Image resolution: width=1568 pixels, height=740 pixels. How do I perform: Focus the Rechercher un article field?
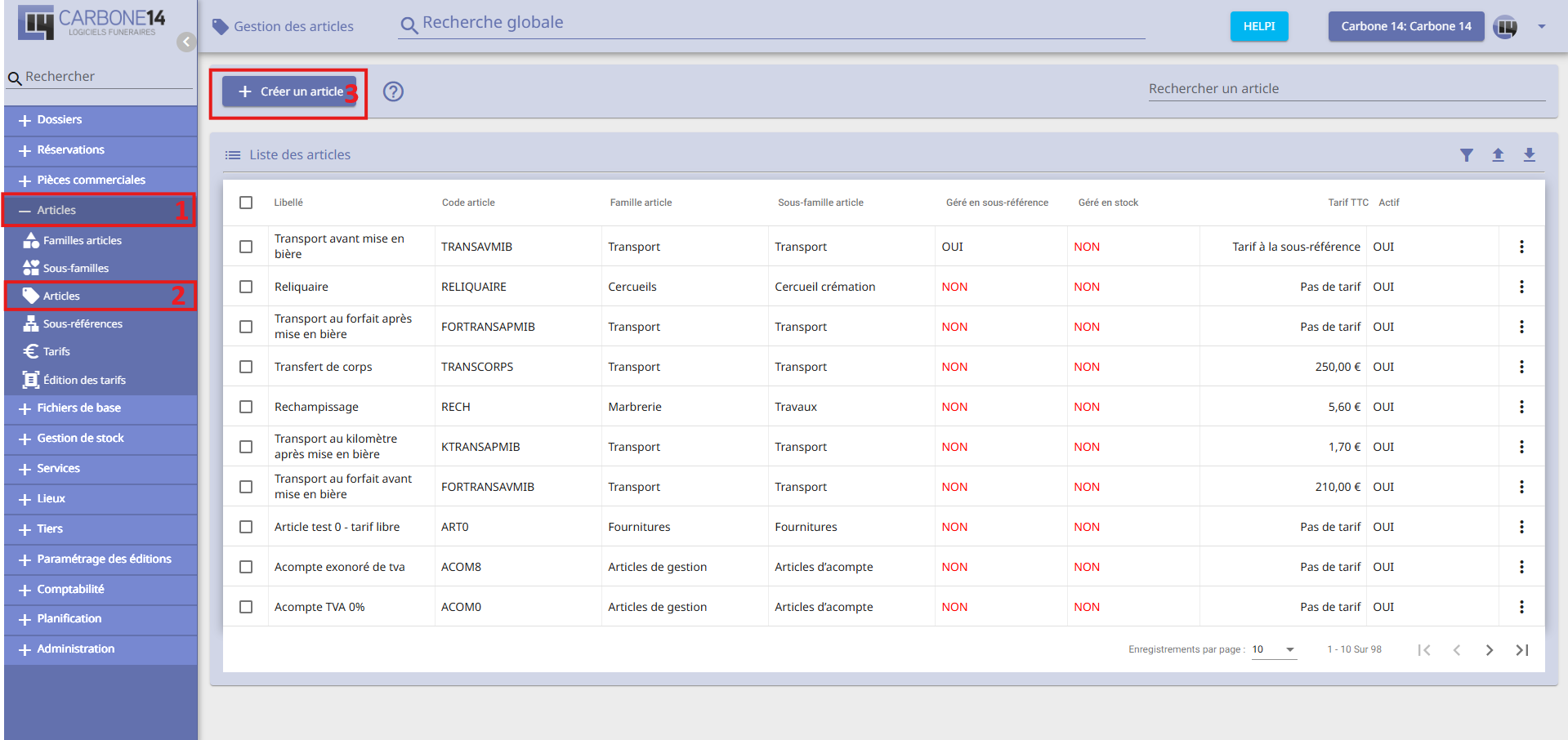pyautogui.click(x=1347, y=89)
